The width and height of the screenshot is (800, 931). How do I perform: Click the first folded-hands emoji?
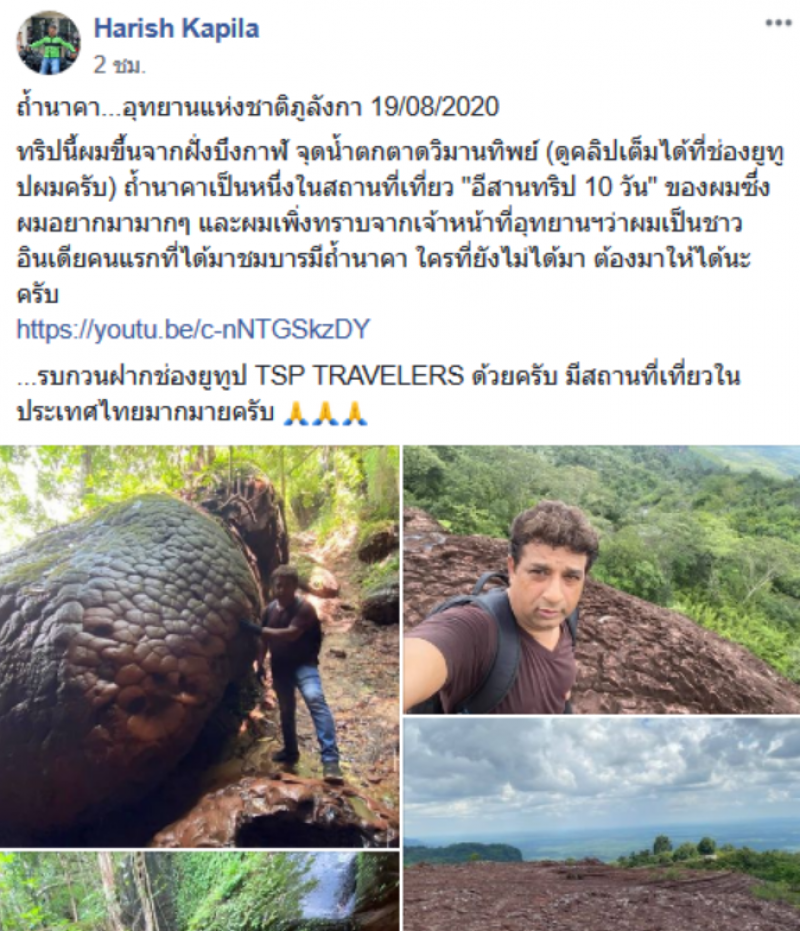(295, 413)
